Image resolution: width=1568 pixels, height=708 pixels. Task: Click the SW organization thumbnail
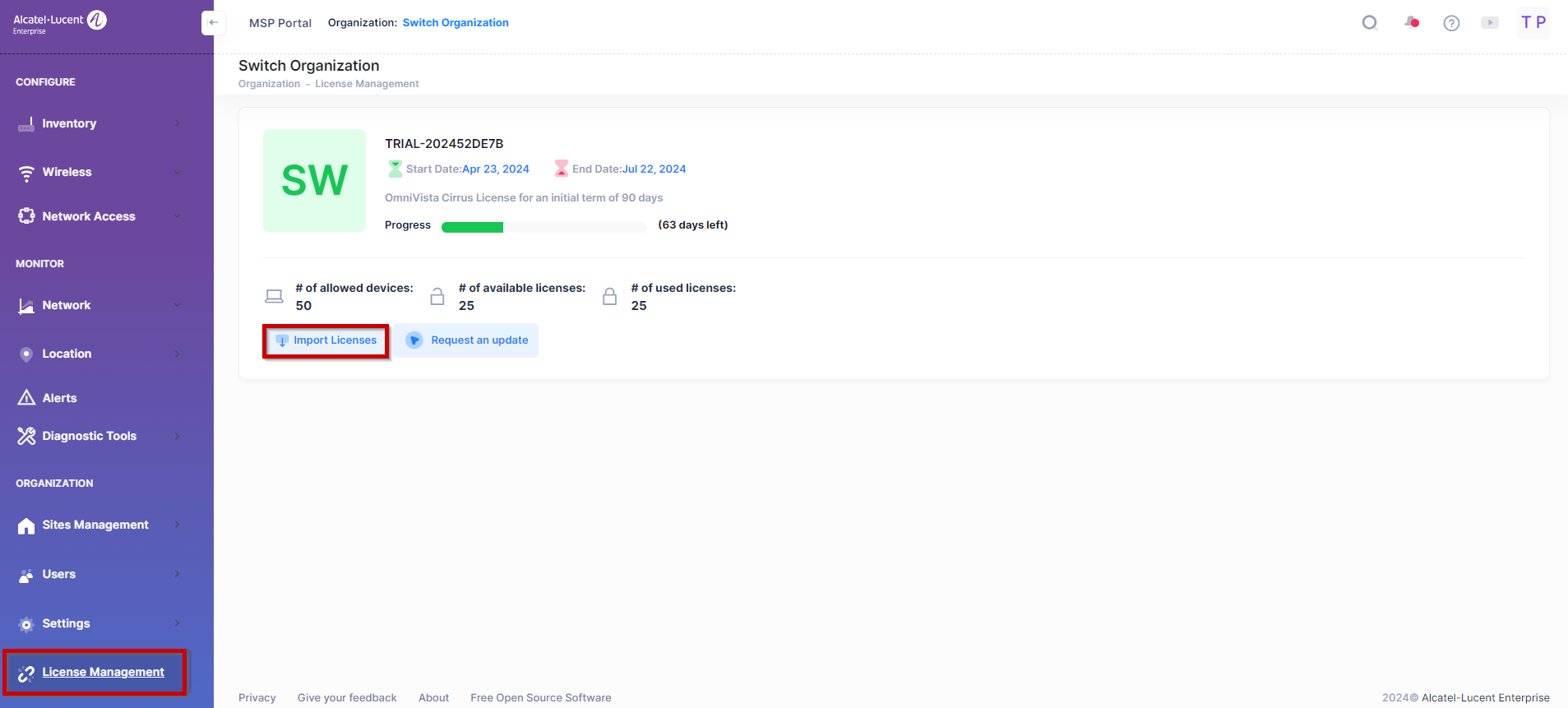(x=314, y=180)
